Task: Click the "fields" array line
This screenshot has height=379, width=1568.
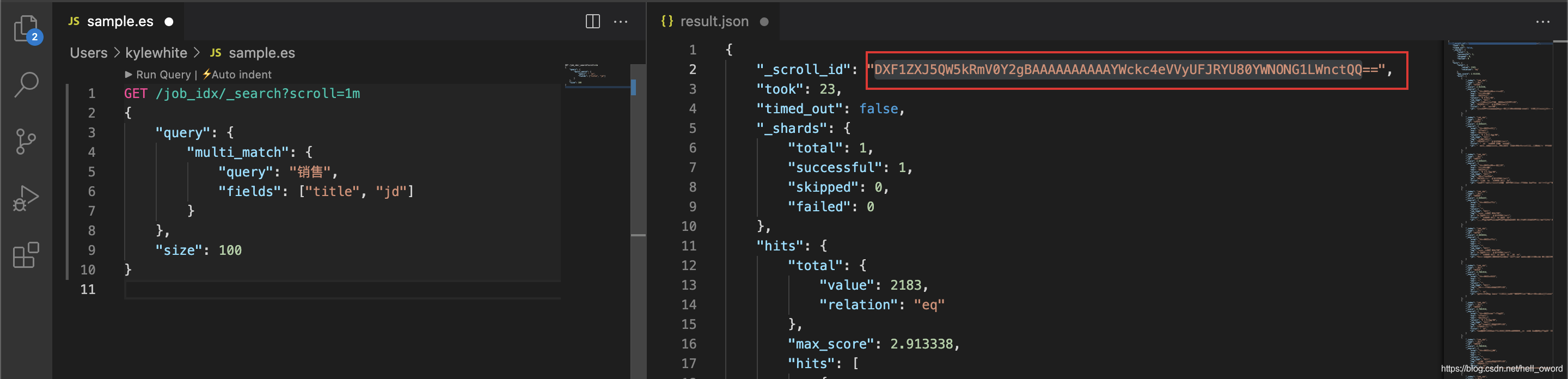Action: click(x=316, y=191)
